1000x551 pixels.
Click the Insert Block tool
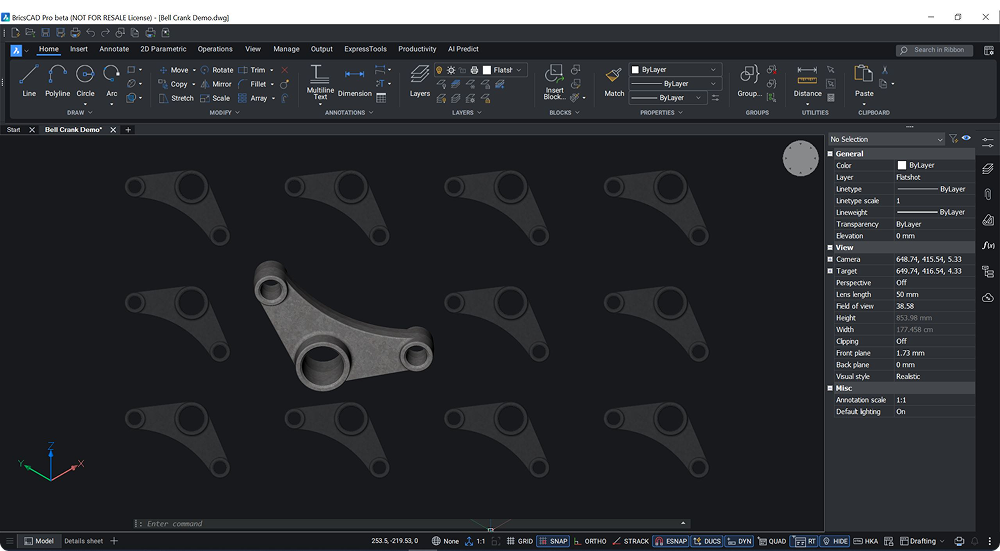554,81
